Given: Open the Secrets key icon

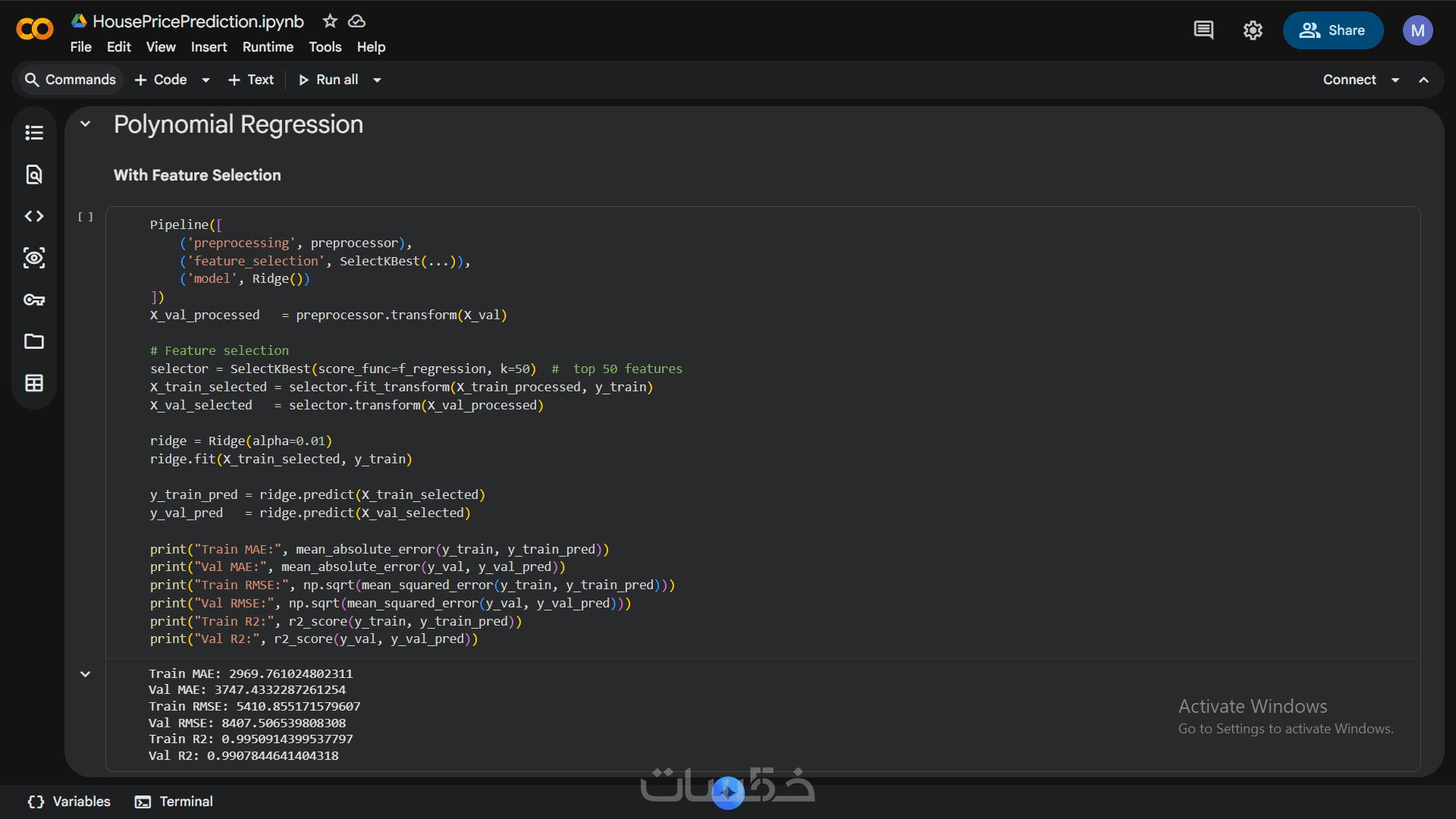Looking at the screenshot, I should [x=34, y=300].
